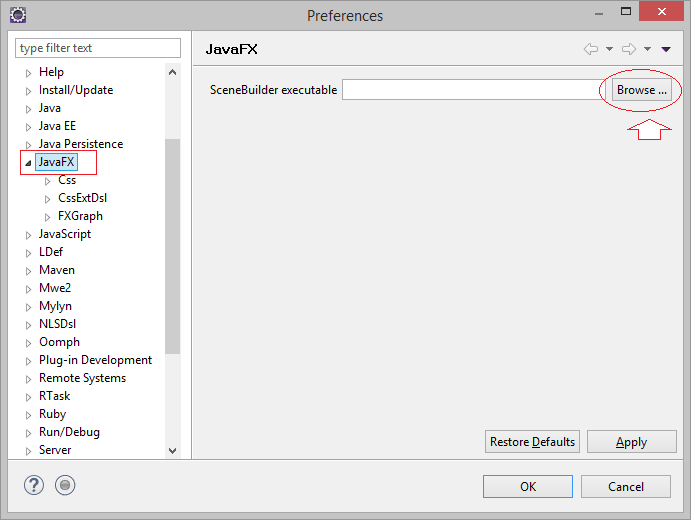
Task: Select Java EE in the tree
Action: coord(57,126)
